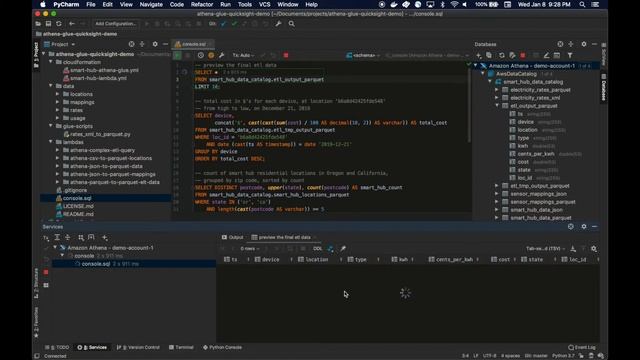The image size is (640, 360).
Task: Open the Tab-separated (TSV) export format dropdown
Action: (545, 249)
